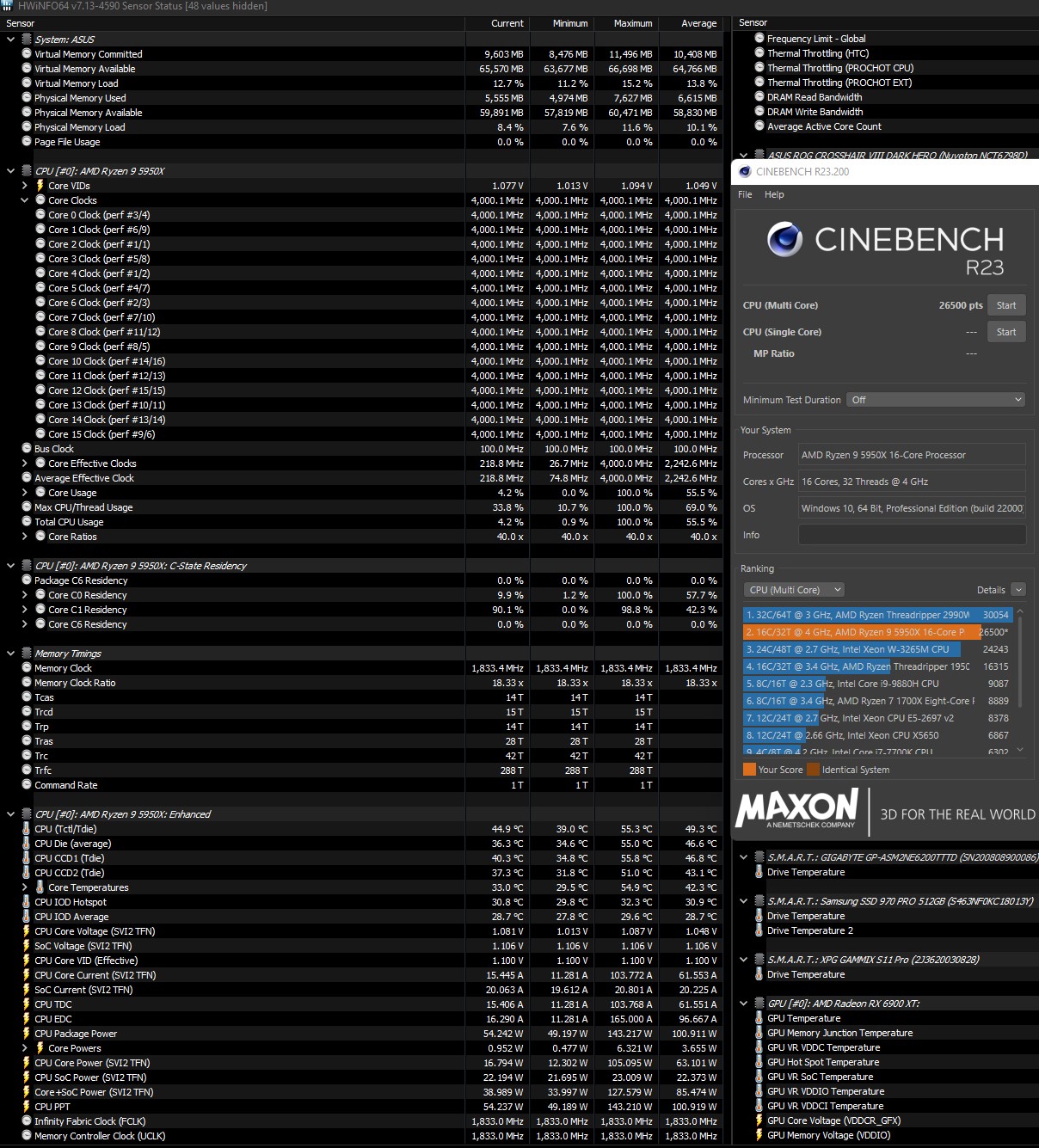
Task: Open the Help menu in Cinebench
Action: tap(774, 194)
